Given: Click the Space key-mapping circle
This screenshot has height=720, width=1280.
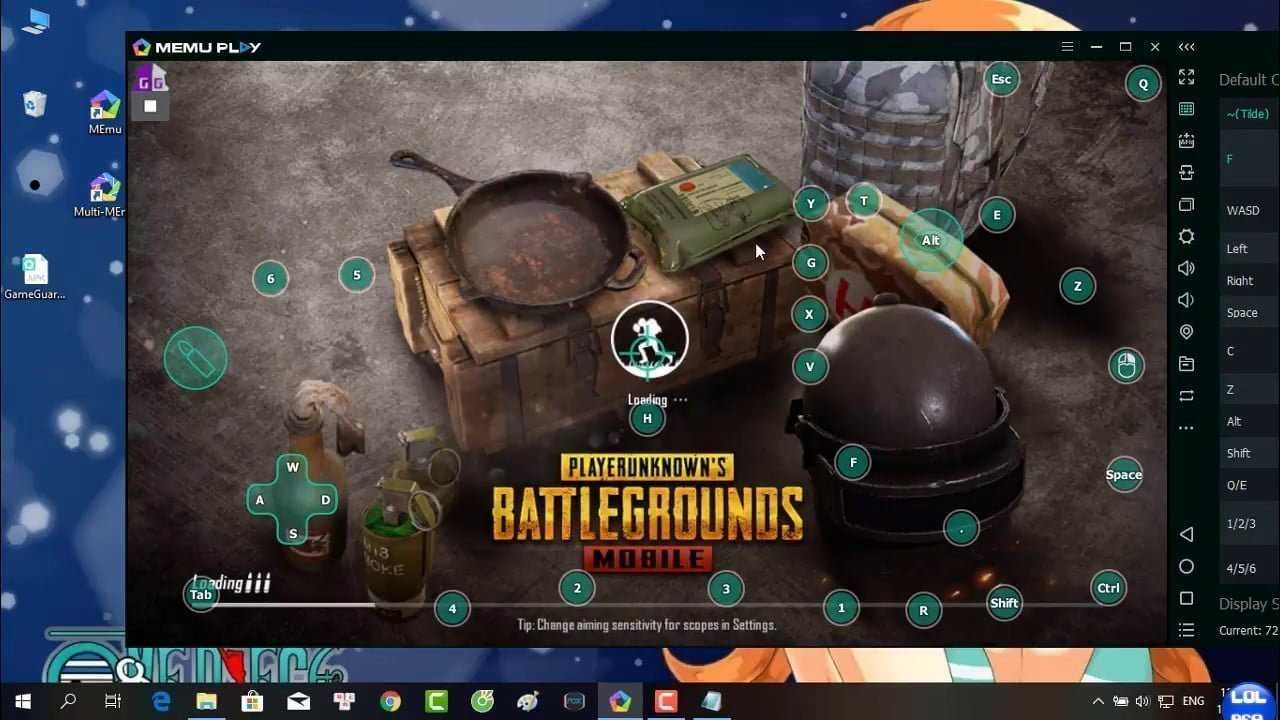Looking at the screenshot, I should 1124,475.
